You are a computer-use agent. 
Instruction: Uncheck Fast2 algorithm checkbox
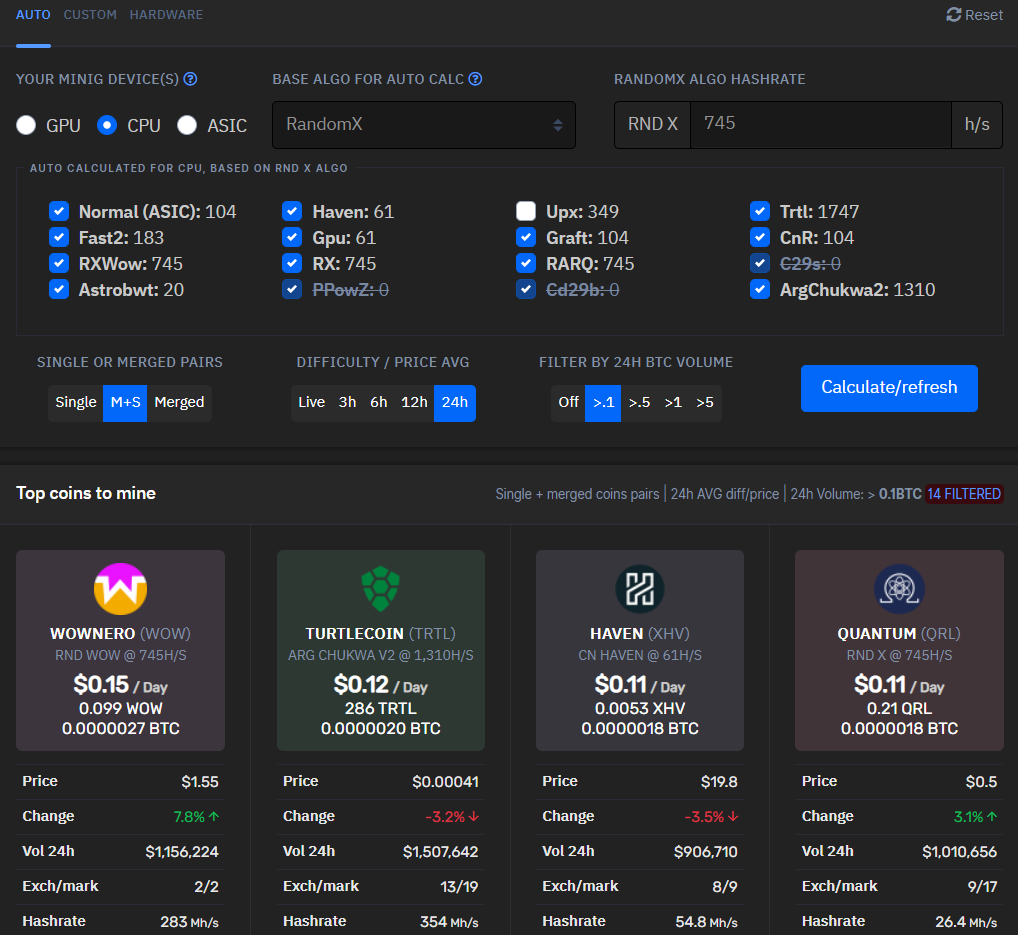pyautogui.click(x=59, y=237)
